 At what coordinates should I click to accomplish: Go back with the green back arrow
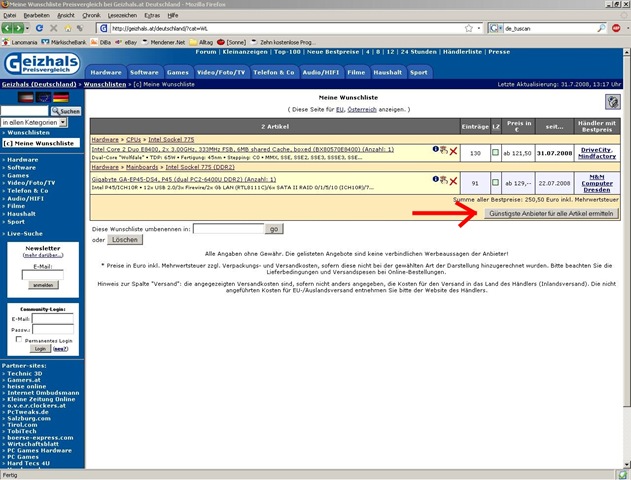click(x=6, y=28)
